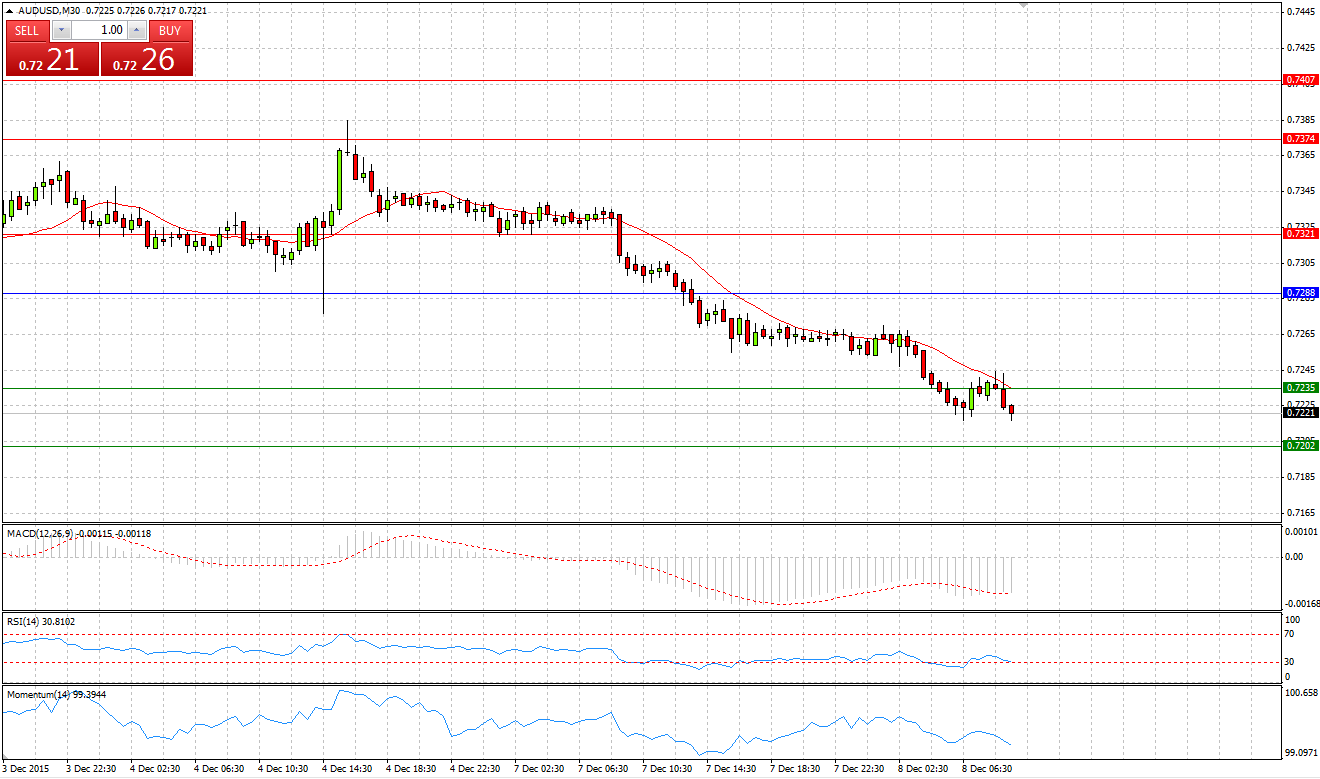
Task: Select the sell price 0.72 21 tile
Action: [52, 60]
